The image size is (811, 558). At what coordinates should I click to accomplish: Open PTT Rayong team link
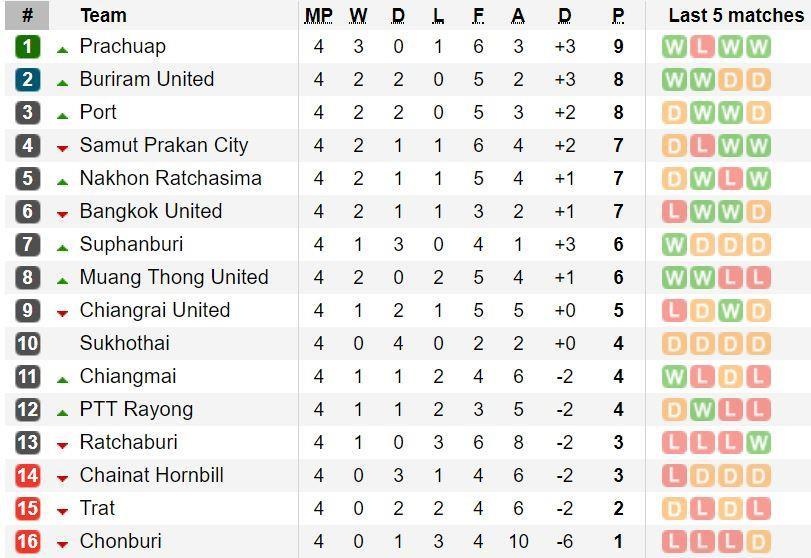pos(136,410)
